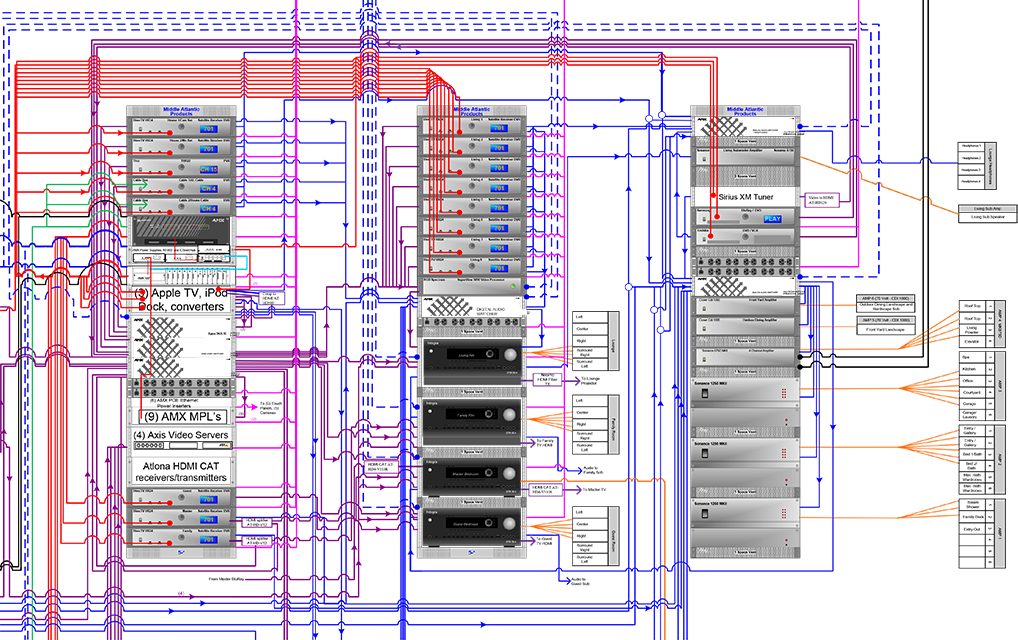Viewport: 1018px width, 640px height.
Task: Select the Elevator speaker zone cell
Action: click(972, 341)
